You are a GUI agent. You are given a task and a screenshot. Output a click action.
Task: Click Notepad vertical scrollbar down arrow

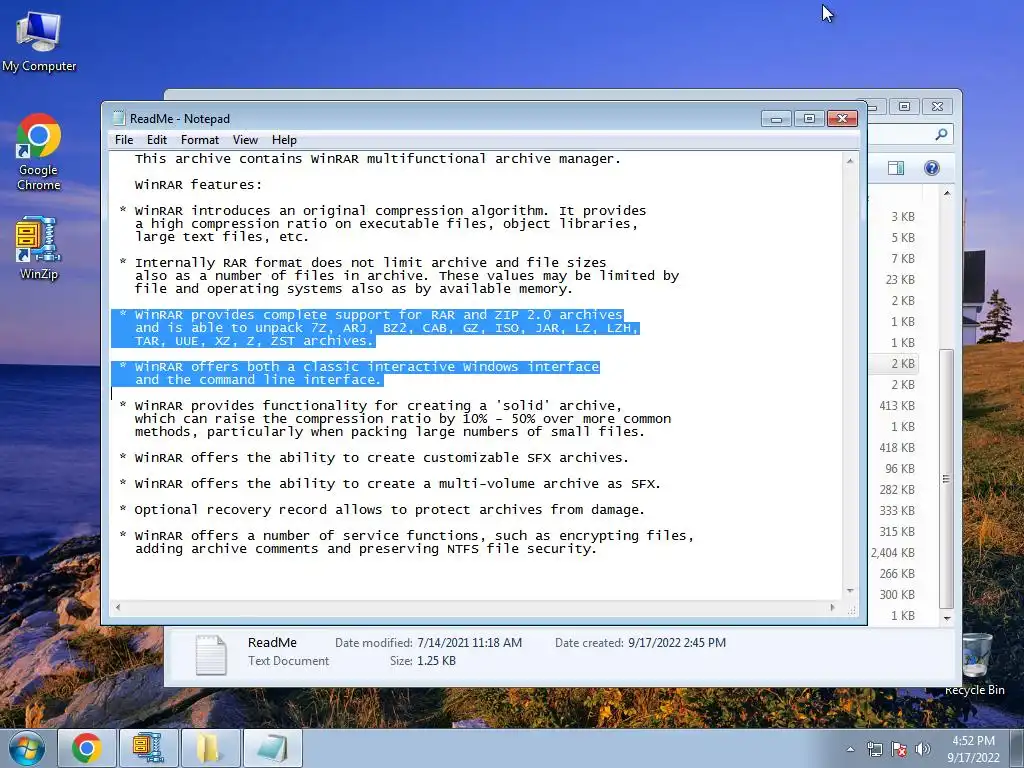coord(850,590)
